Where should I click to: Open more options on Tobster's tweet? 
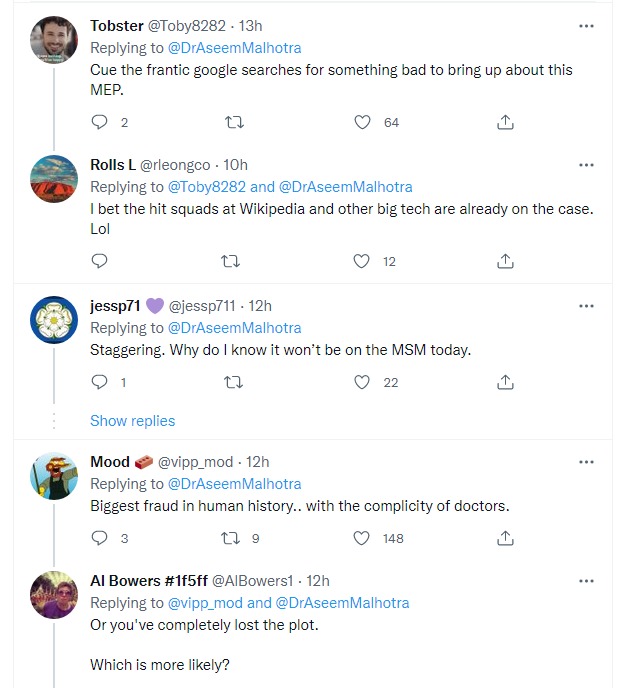tap(587, 25)
